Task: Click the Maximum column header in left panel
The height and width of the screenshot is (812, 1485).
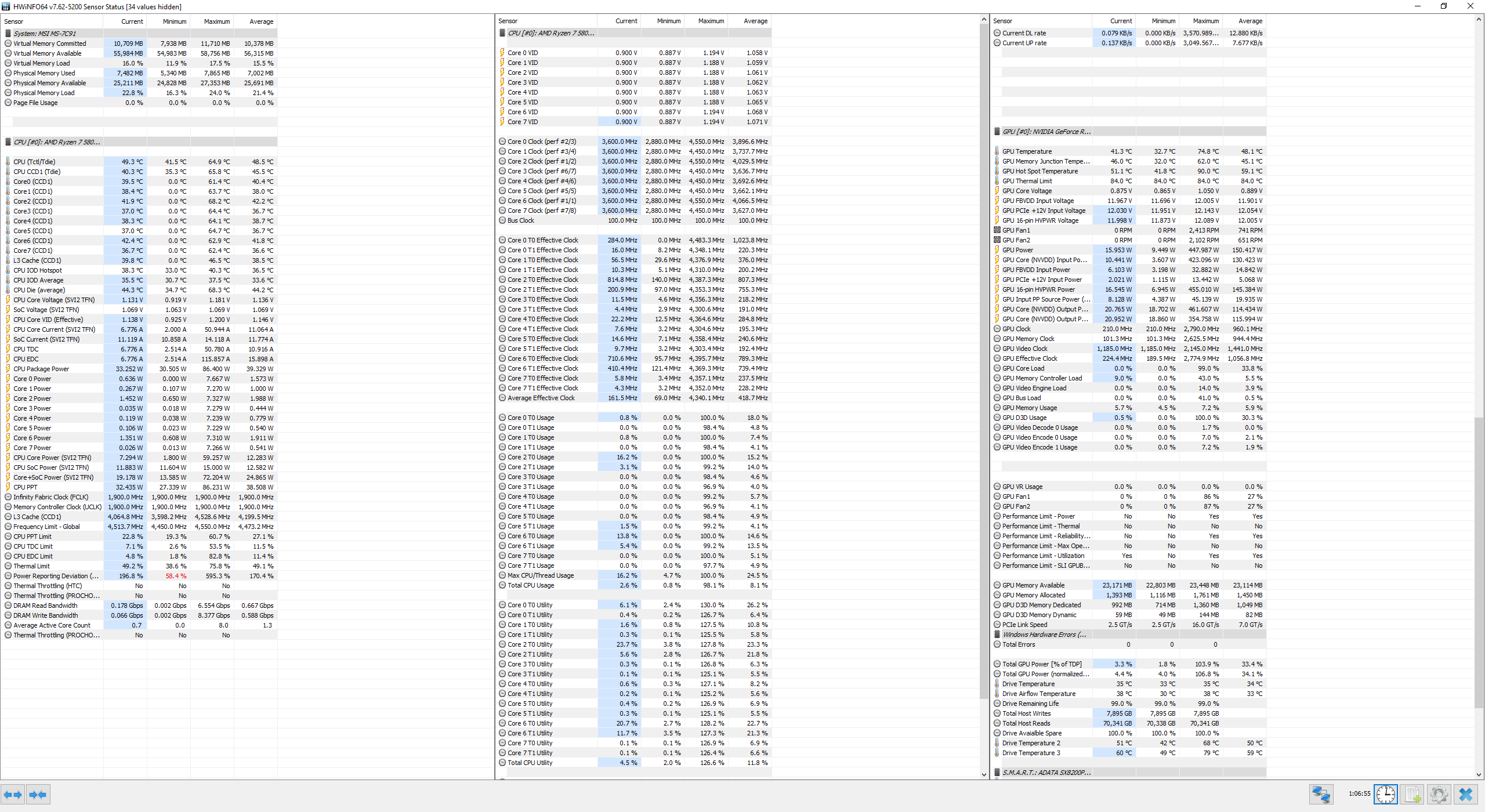Action: tap(217, 21)
